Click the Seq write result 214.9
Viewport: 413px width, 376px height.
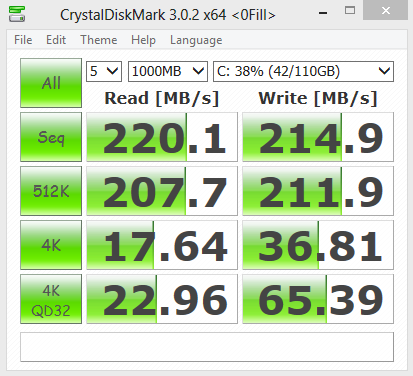click(x=318, y=137)
